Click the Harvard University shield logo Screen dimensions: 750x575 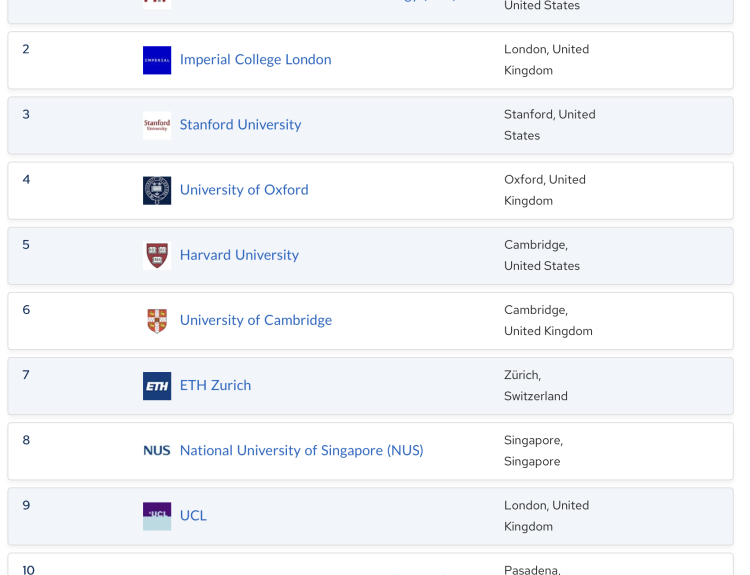click(x=157, y=255)
